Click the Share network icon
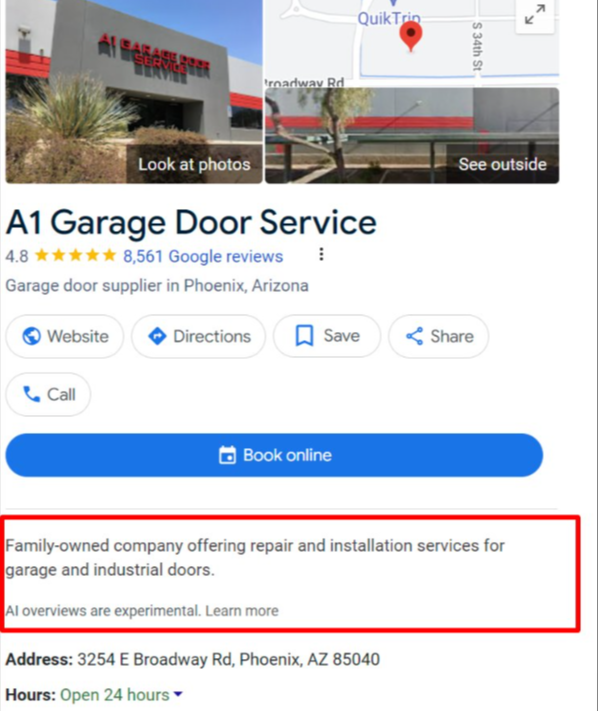 (x=414, y=336)
